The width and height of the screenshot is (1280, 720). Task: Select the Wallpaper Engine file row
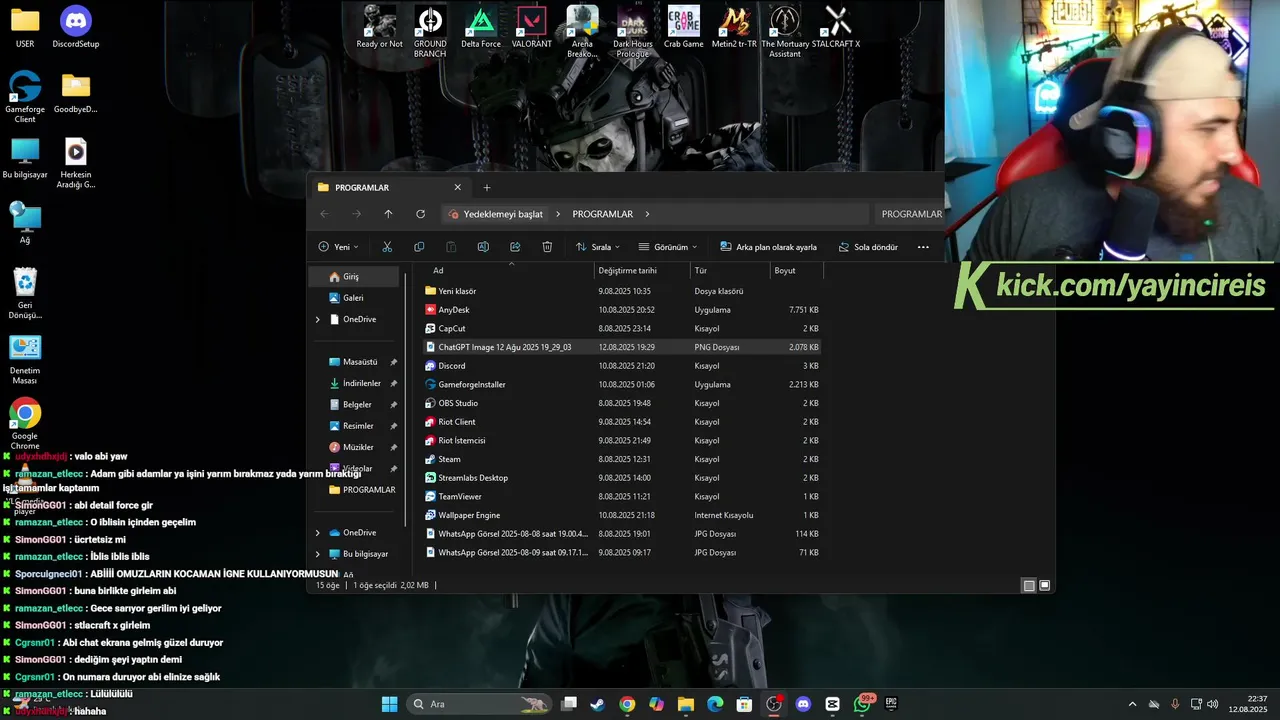[x=622, y=515]
